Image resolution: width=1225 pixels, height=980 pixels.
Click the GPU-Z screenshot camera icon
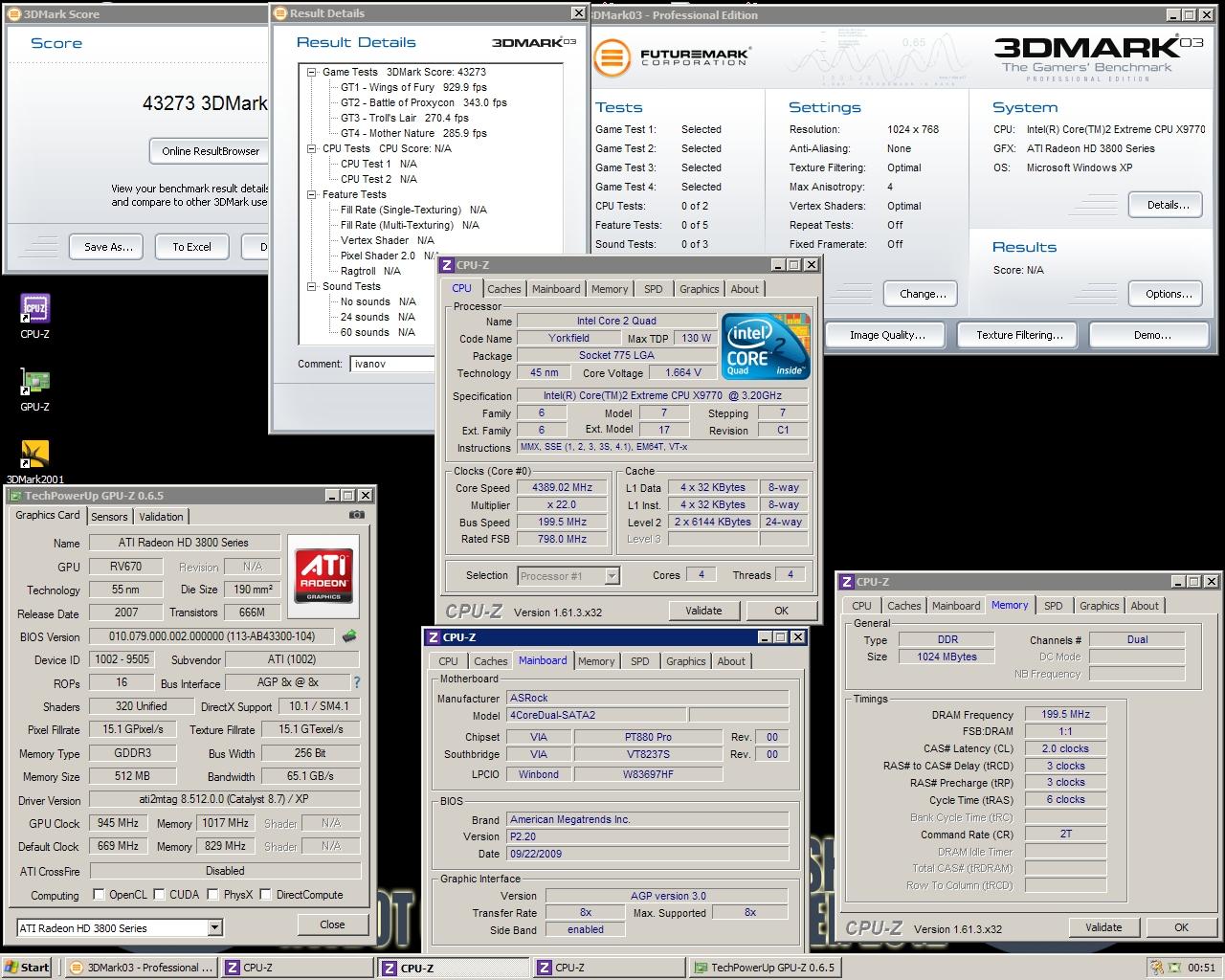(357, 515)
